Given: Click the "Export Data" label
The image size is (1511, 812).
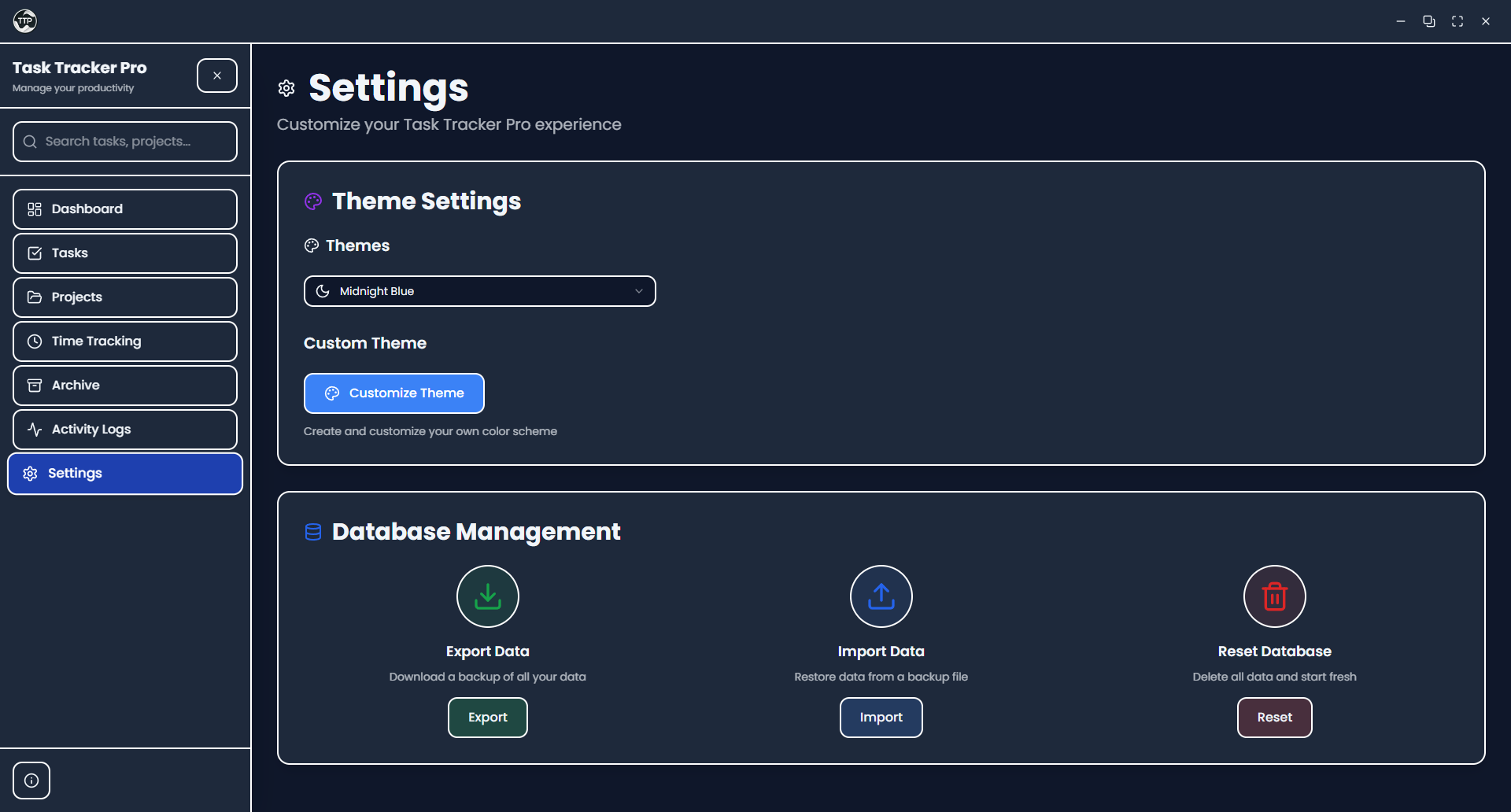Looking at the screenshot, I should tap(488, 651).
